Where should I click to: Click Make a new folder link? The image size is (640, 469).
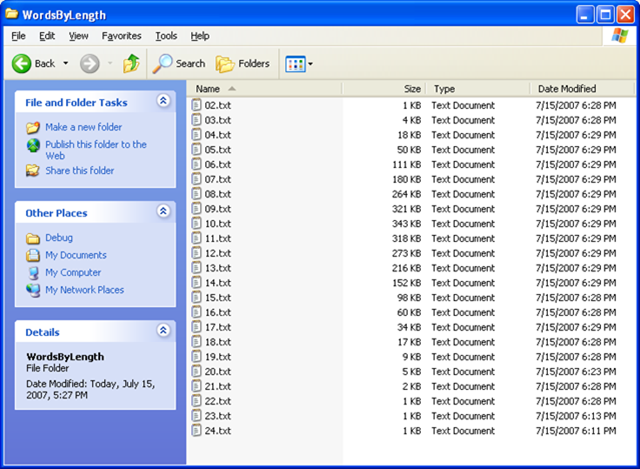coord(83,127)
